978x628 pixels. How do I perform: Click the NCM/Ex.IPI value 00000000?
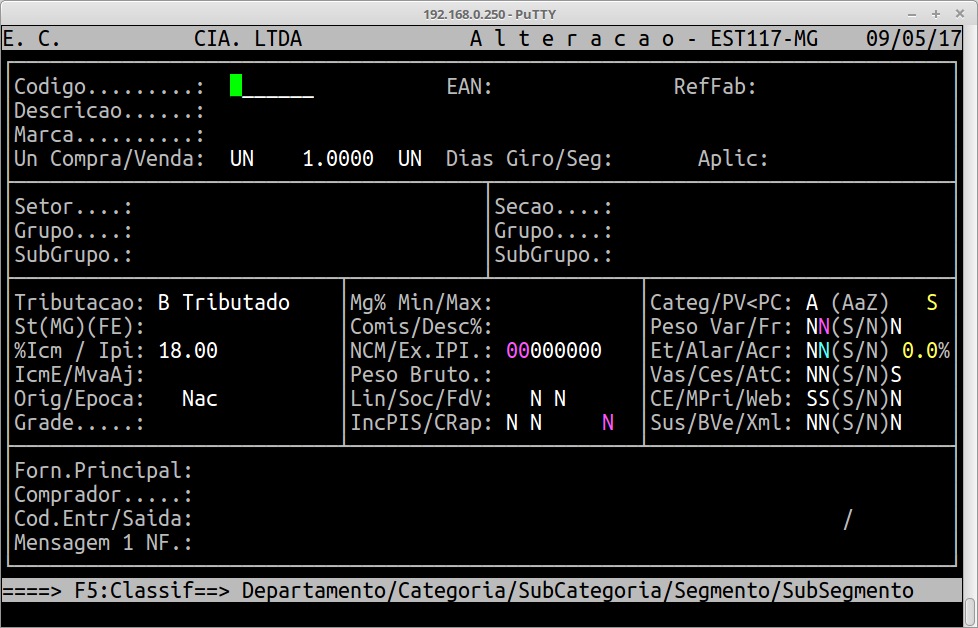pyautogui.click(x=554, y=351)
